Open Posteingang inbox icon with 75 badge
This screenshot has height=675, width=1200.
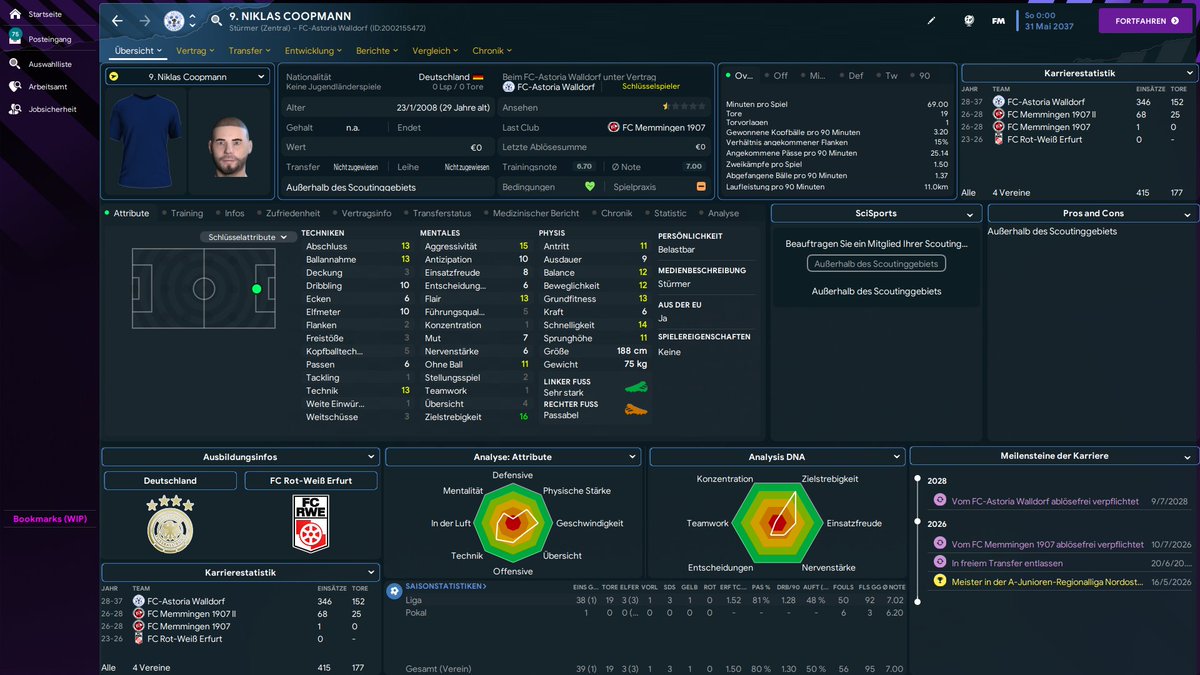point(15,37)
